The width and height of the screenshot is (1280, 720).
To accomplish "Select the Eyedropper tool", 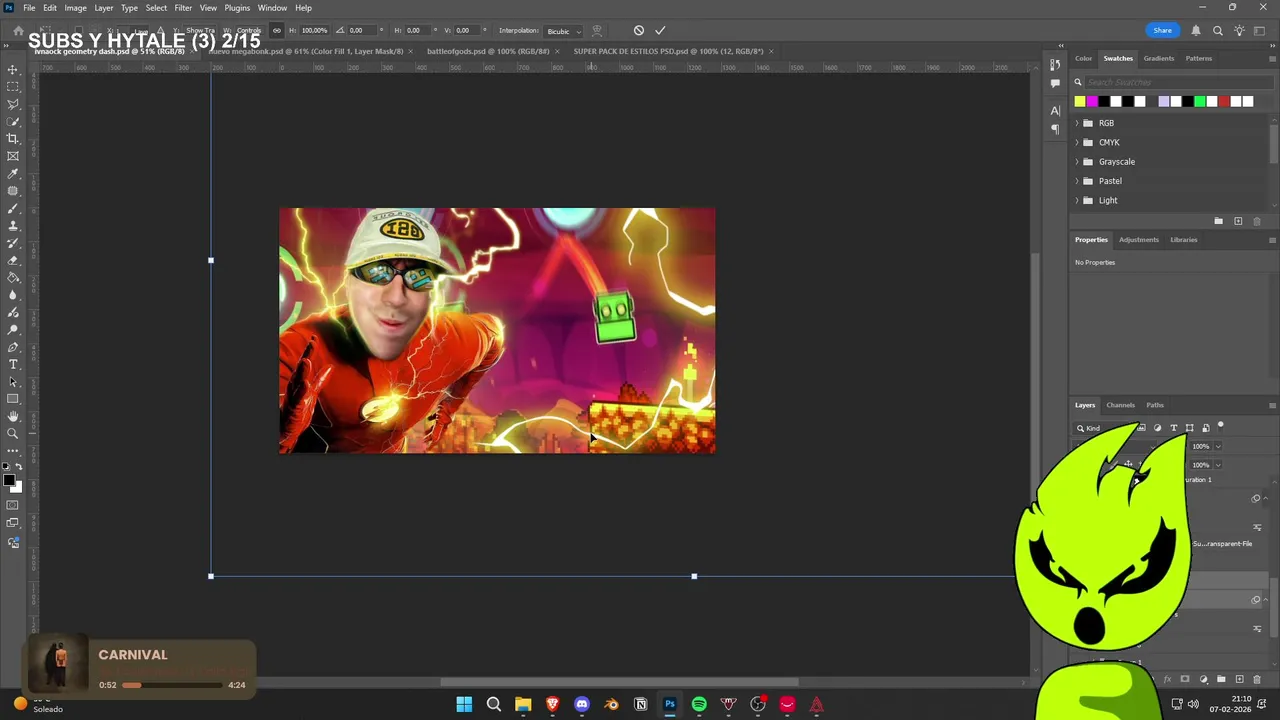I will [x=13, y=173].
